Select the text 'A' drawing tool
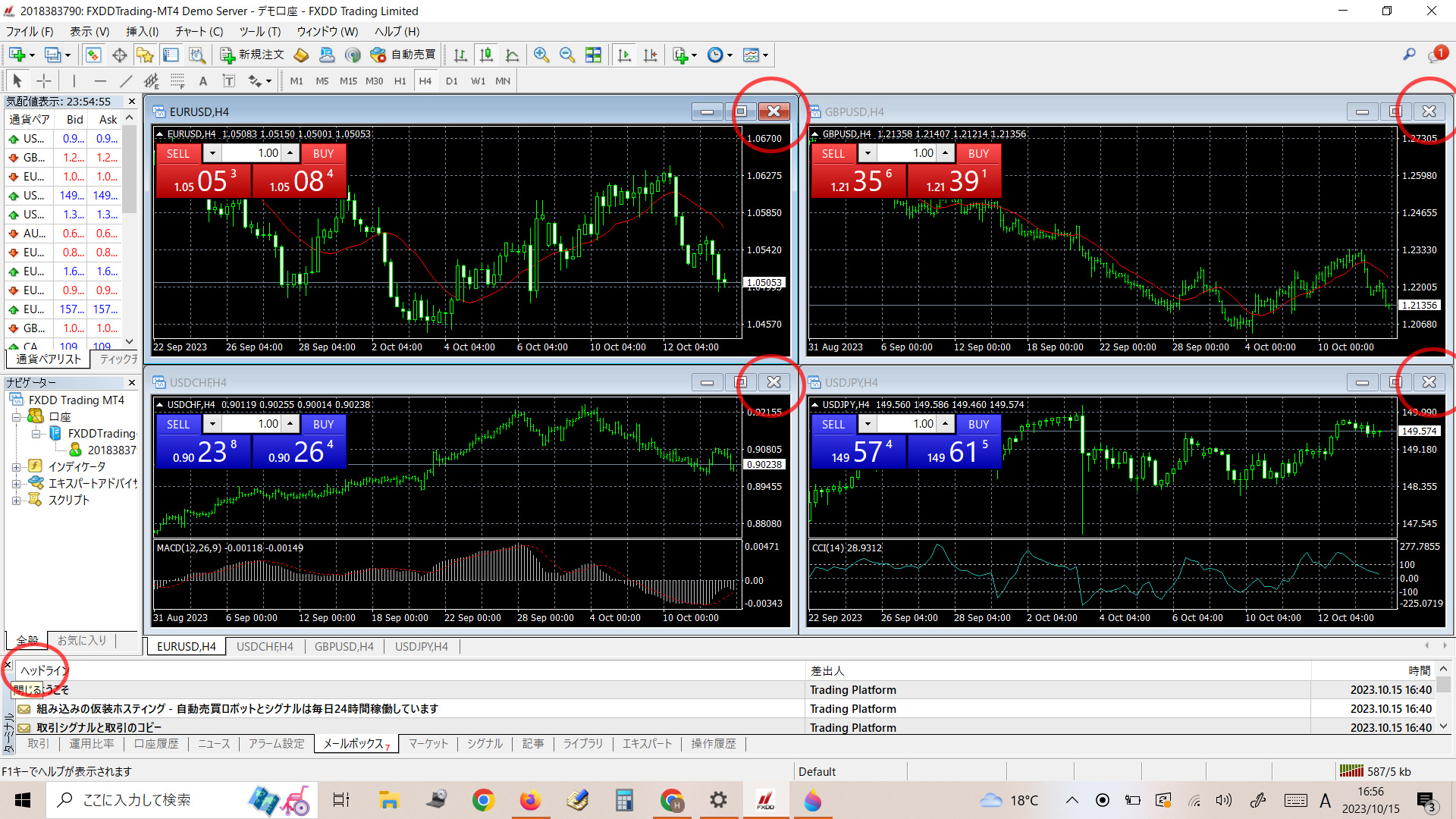 [x=202, y=80]
